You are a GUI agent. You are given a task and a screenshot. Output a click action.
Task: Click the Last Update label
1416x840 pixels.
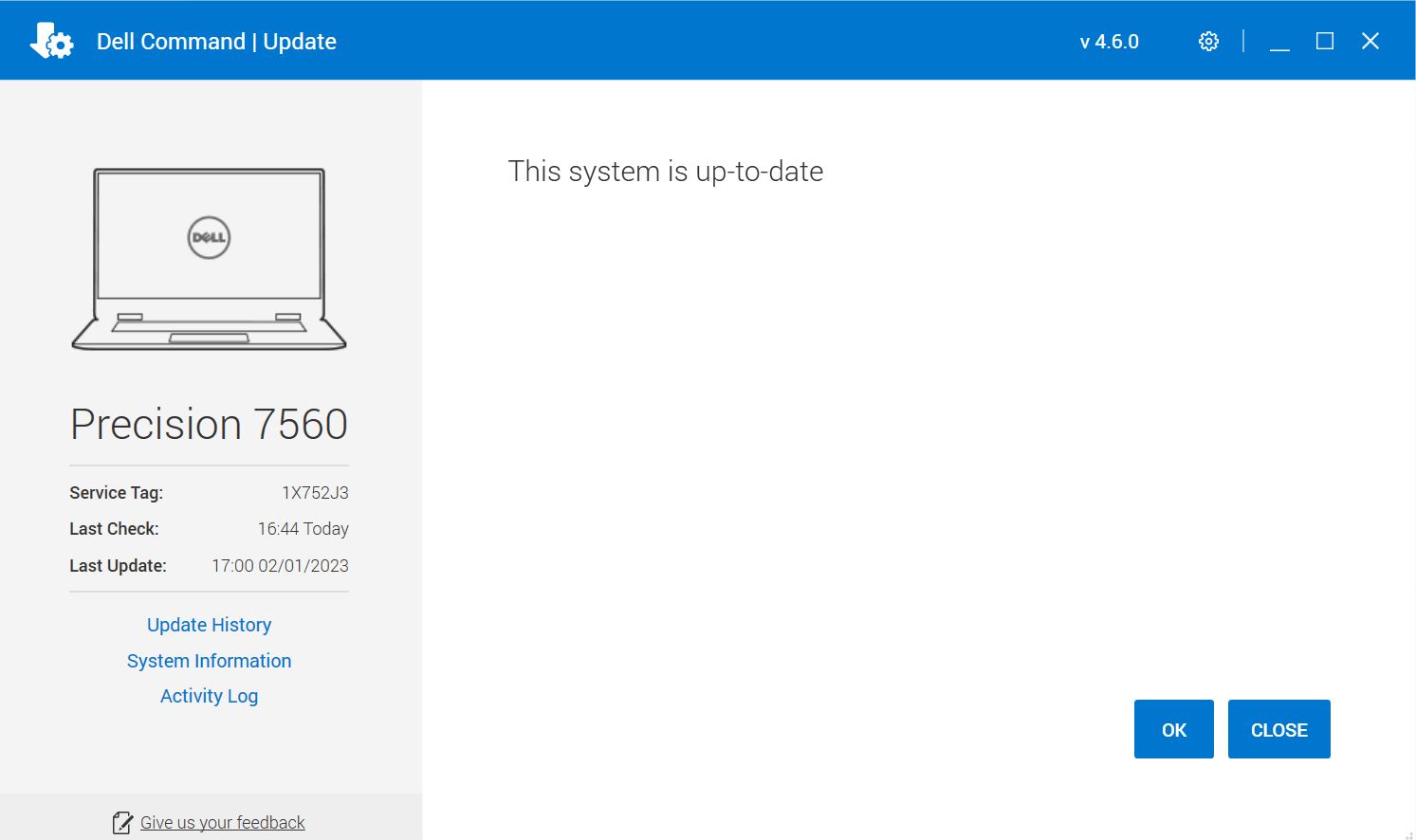coord(118,566)
